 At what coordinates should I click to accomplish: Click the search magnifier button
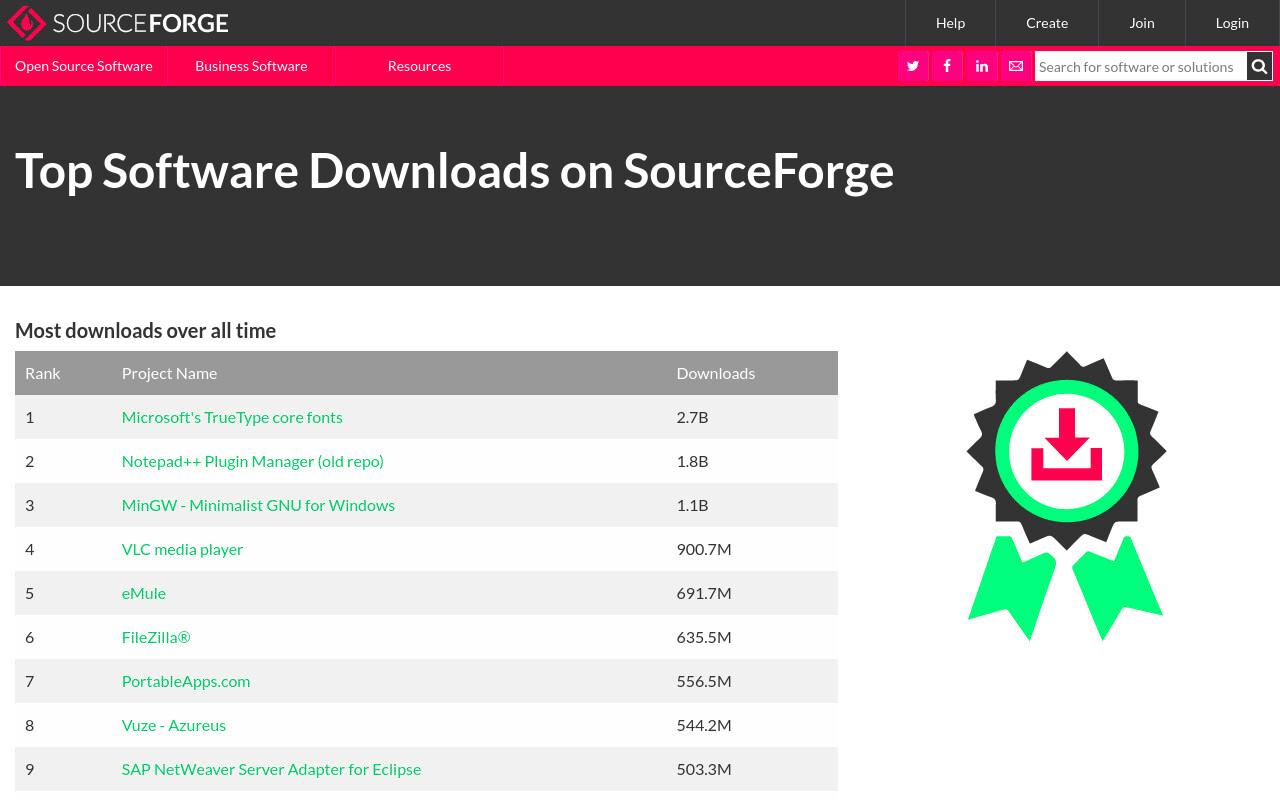(x=1259, y=66)
